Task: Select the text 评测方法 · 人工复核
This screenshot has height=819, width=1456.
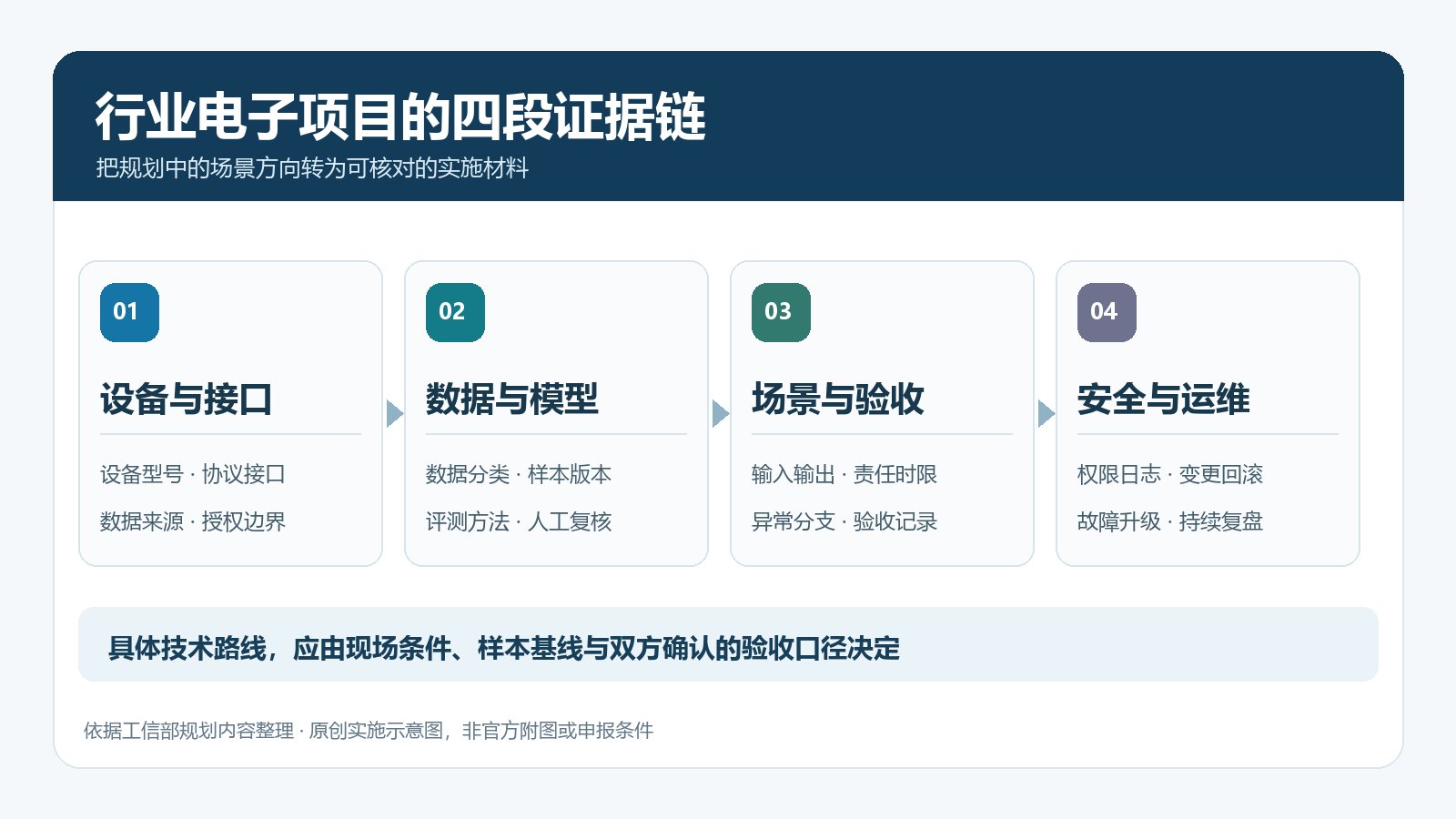Action: pyautogui.click(x=519, y=521)
